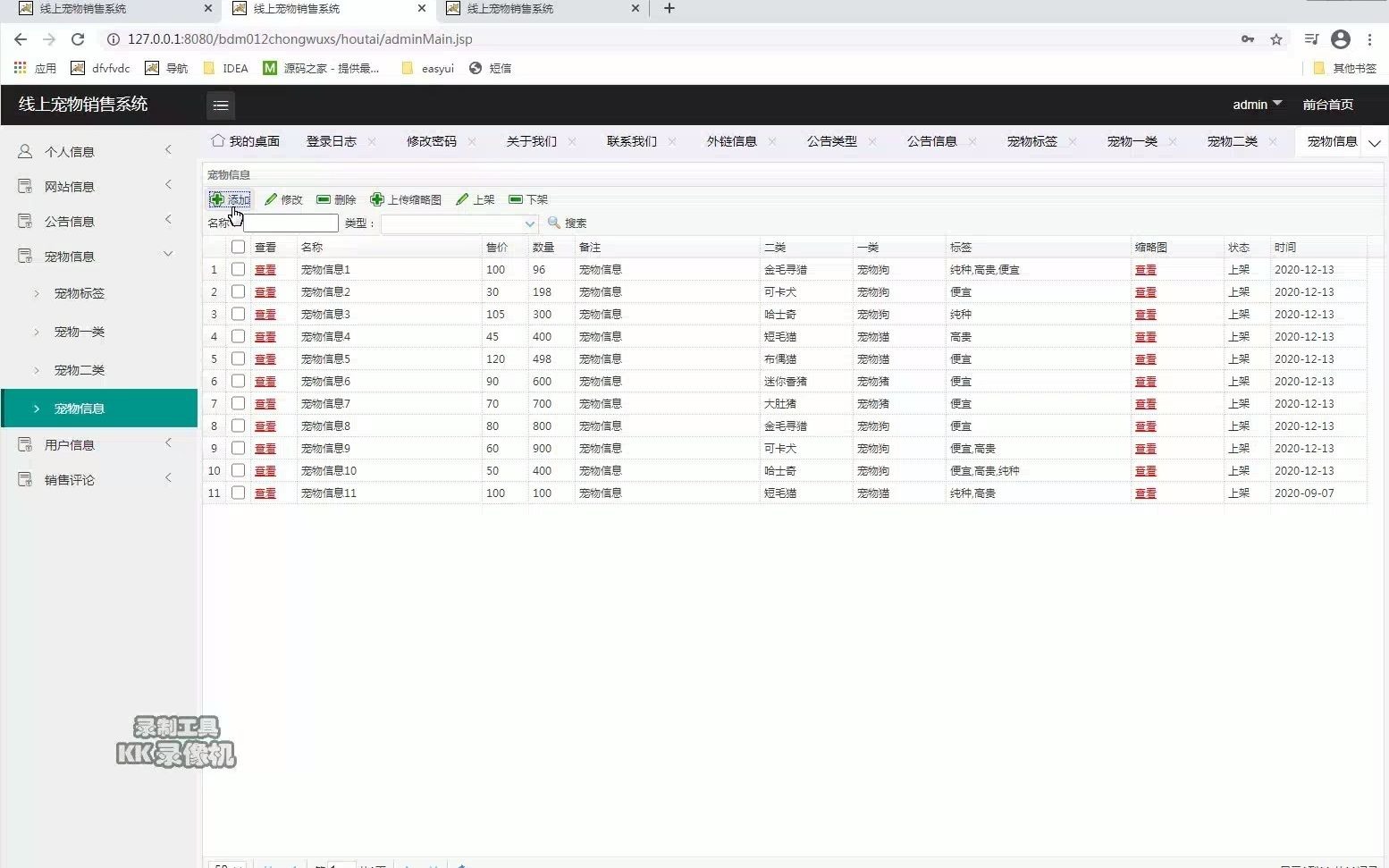Expand the 用户信息 sidebar menu
The image size is (1389, 868).
(x=168, y=443)
